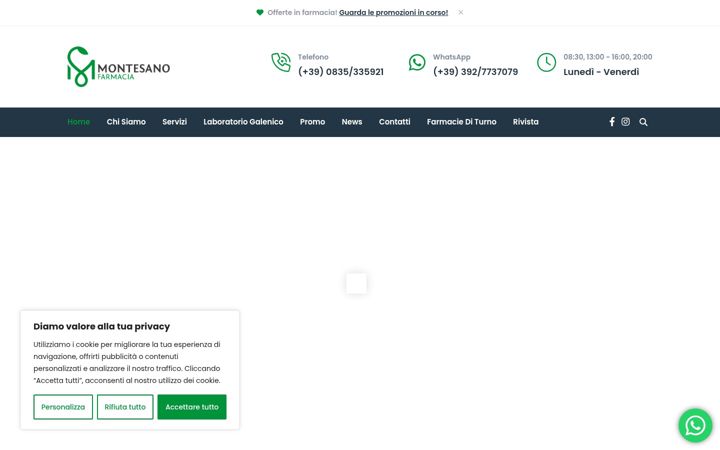Click the WhatsApp label in header
The height and width of the screenshot is (450, 720).
451,57
